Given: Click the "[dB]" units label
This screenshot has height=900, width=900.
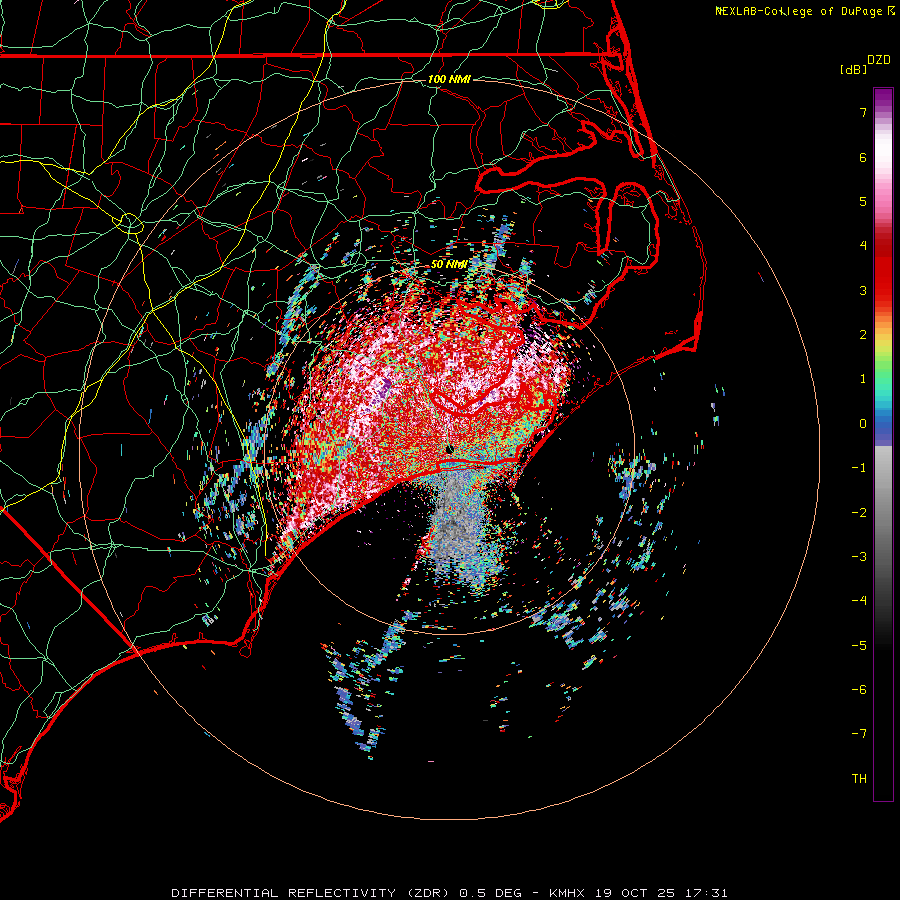Looking at the screenshot, I should click(x=853, y=69).
